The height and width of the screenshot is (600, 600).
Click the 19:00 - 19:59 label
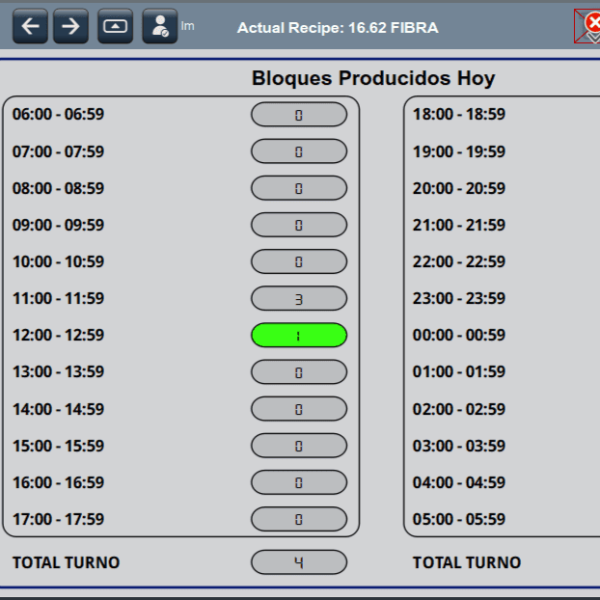(x=459, y=152)
